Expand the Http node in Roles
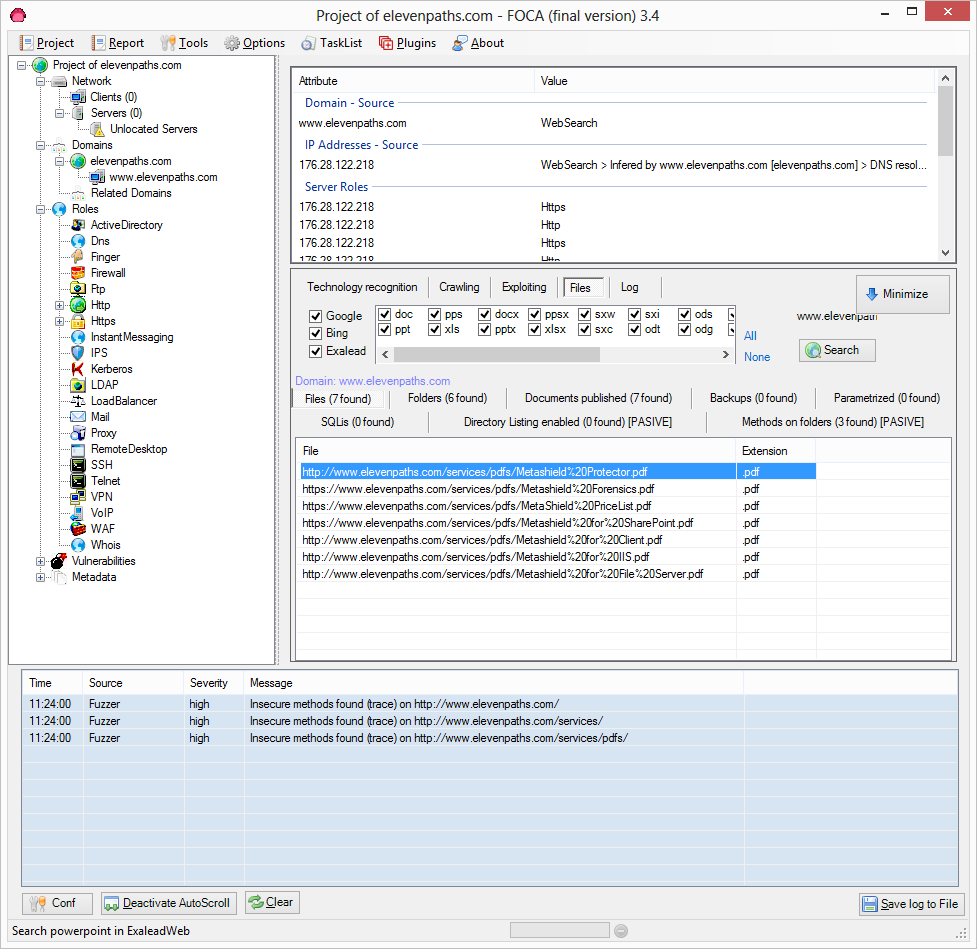Screen dimensions: 977x949 point(59,305)
